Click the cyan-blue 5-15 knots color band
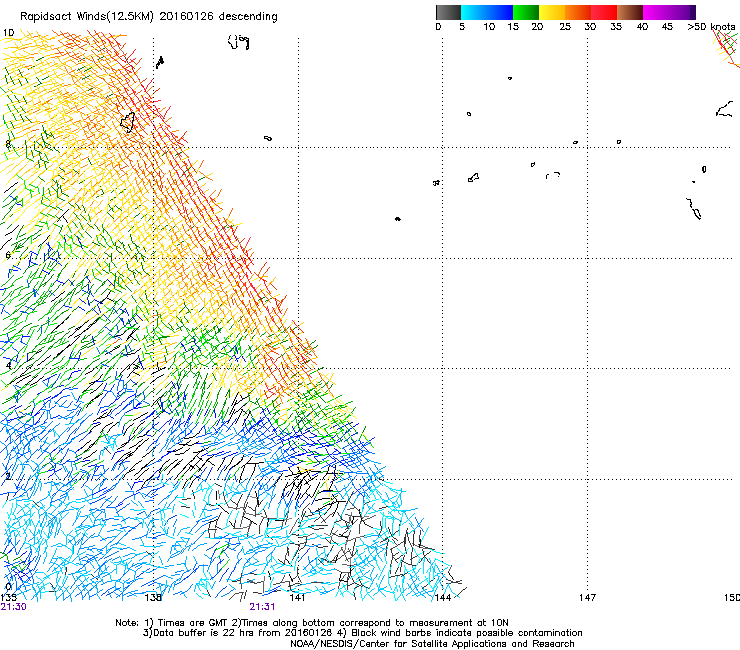This screenshot has width=740, height=650. 487,12
